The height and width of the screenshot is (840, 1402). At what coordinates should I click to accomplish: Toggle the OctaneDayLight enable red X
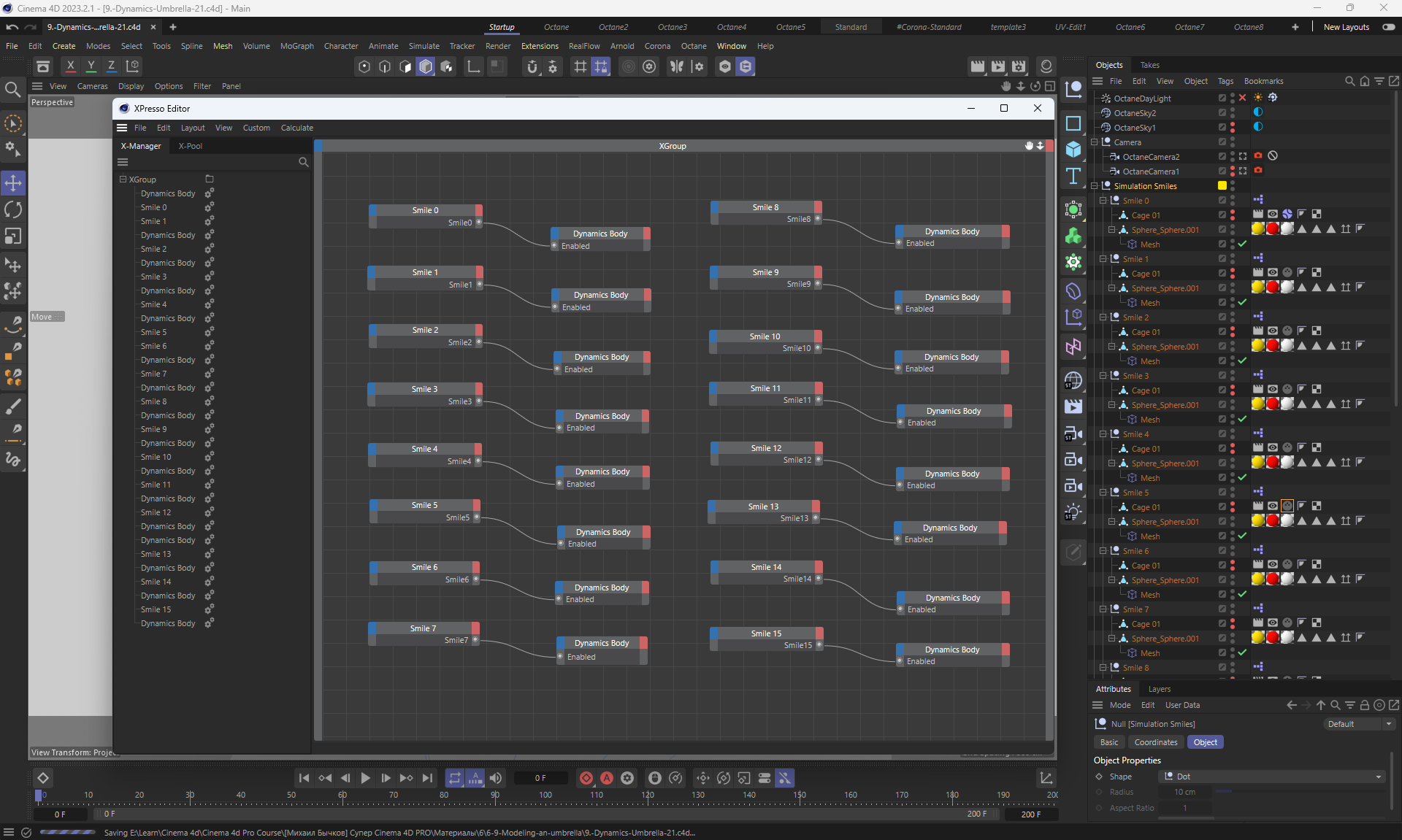[x=1242, y=98]
